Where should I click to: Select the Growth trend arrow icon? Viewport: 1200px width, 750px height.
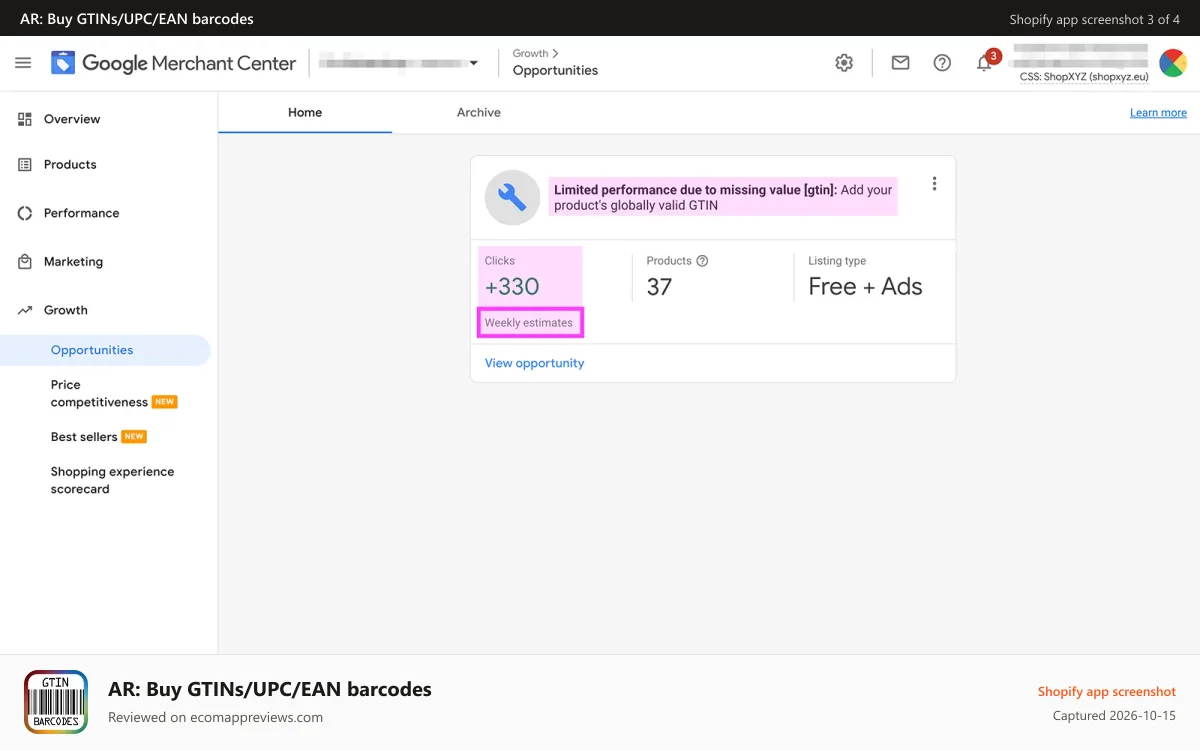(x=25, y=310)
